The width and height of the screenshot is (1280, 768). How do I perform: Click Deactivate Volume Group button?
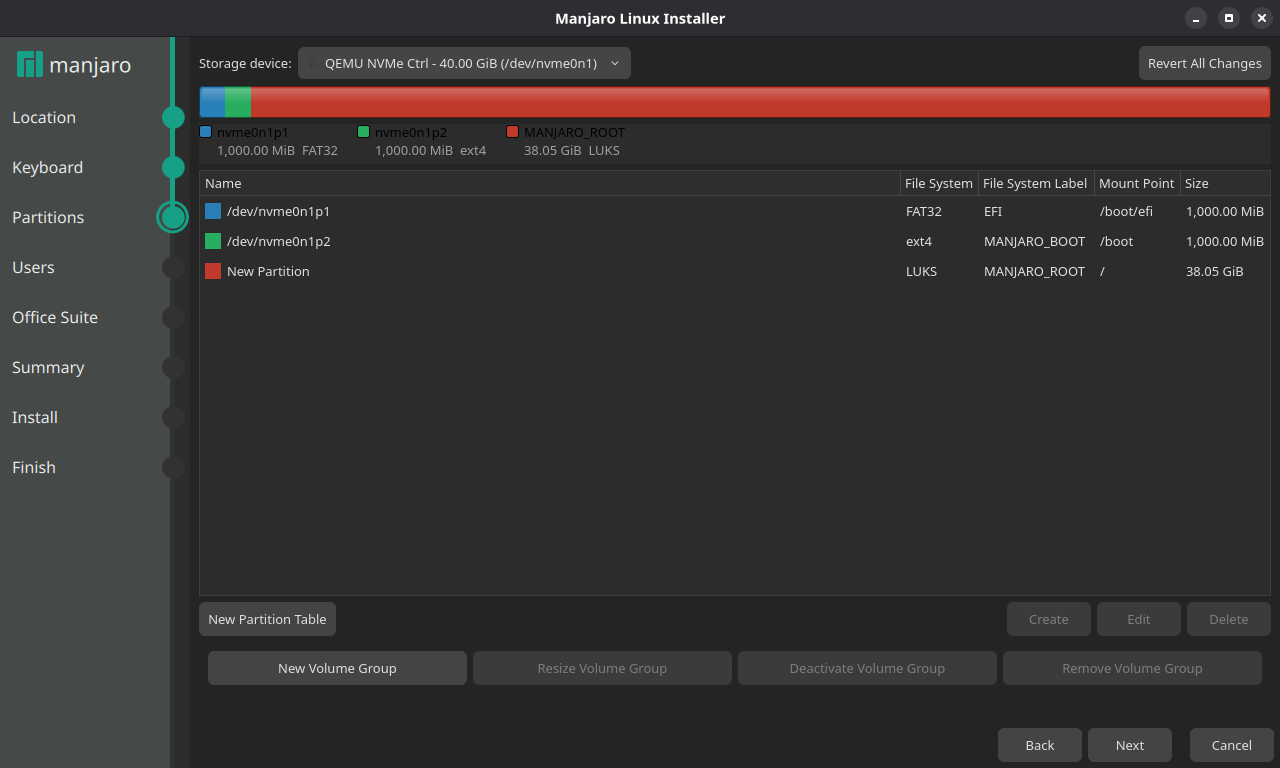[867, 668]
